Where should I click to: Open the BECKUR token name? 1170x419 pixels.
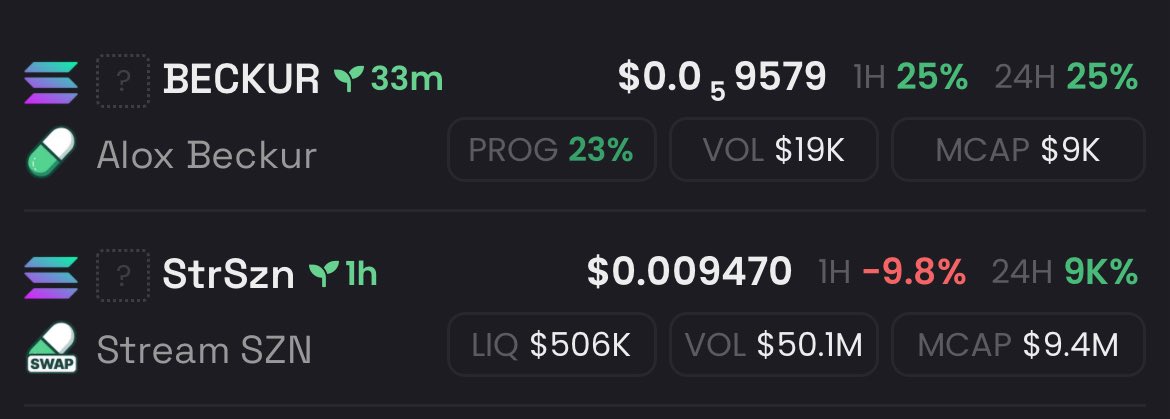click(x=241, y=79)
